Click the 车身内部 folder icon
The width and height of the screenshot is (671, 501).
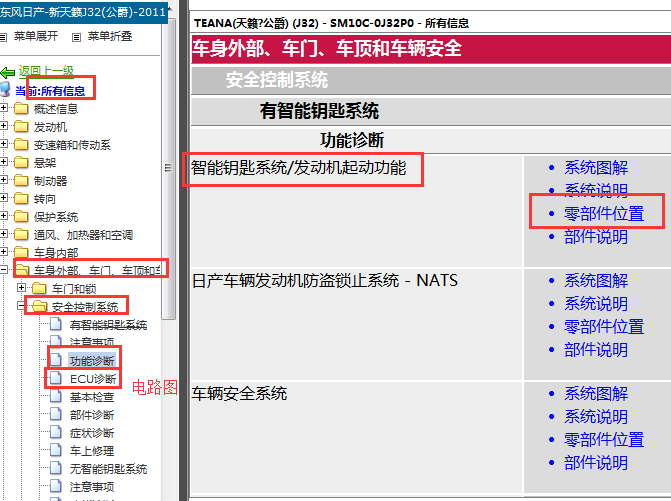point(21,252)
